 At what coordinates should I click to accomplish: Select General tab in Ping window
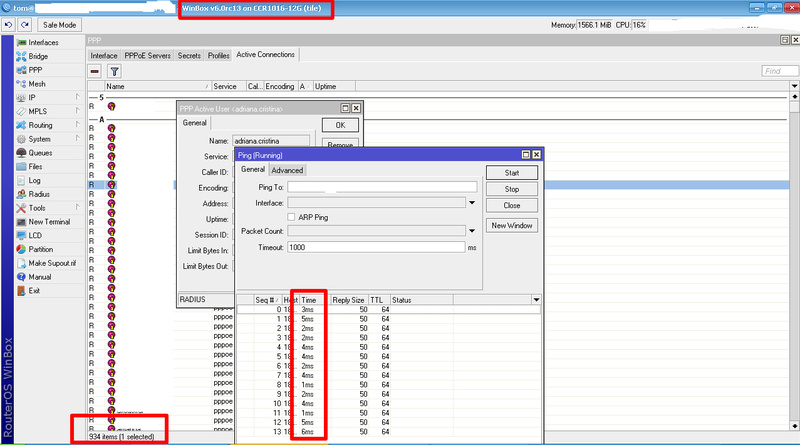tap(253, 169)
